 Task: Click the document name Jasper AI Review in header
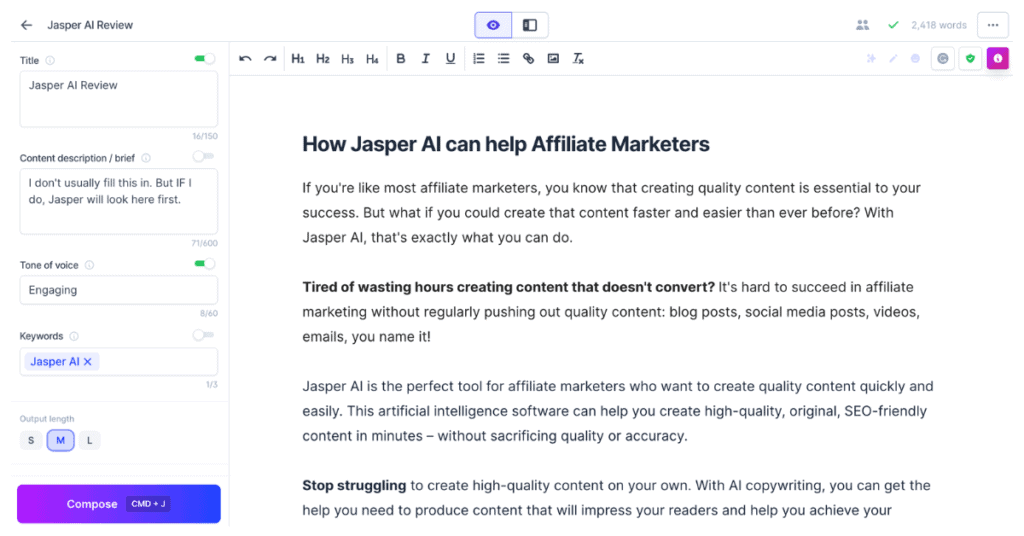click(90, 25)
